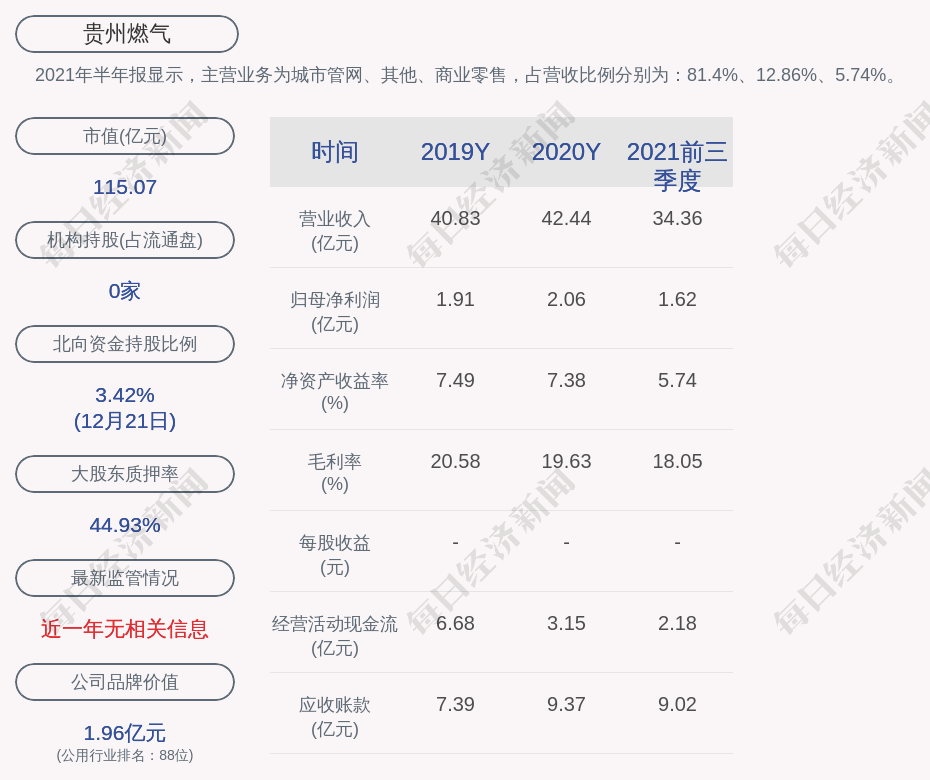The height and width of the screenshot is (780, 930).
Task: Select the 2021前三季度 column header
Action: [677, 166]
